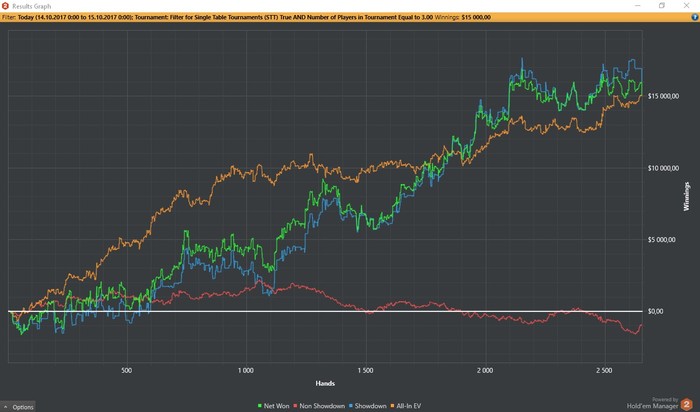Minimize the Results Graph window
Screen dimensions: 700x412
point(638,6)
